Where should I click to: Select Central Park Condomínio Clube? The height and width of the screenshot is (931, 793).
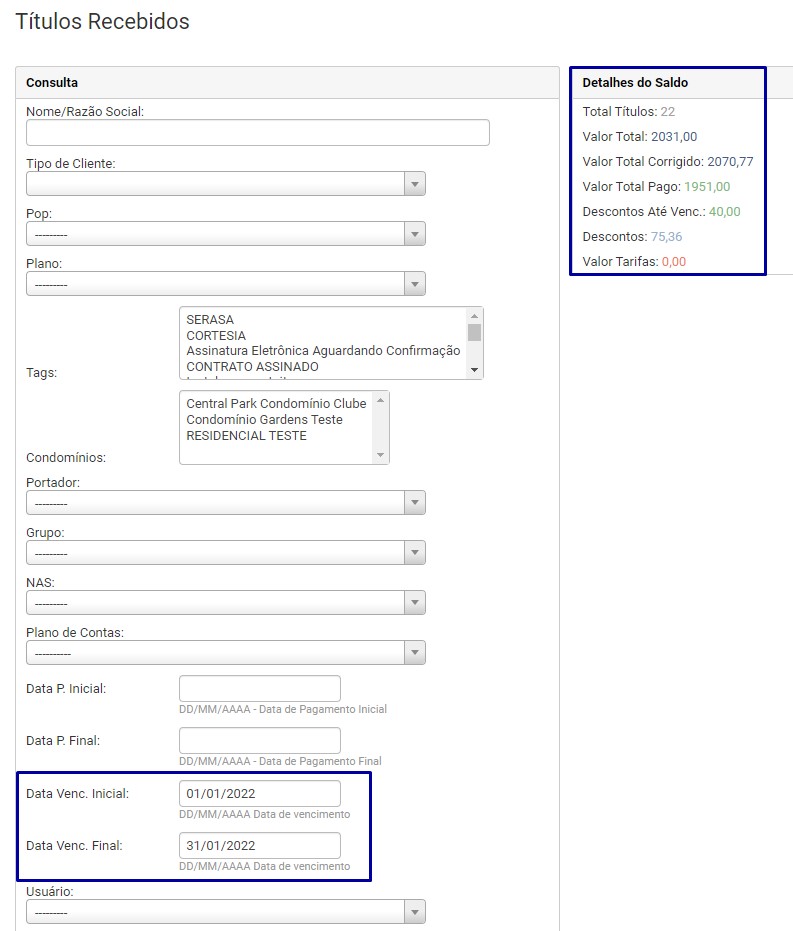click(276, 404)
